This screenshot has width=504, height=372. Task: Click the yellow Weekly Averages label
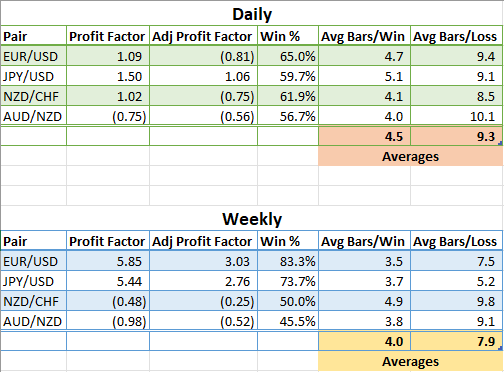click(x=410, y=361)
